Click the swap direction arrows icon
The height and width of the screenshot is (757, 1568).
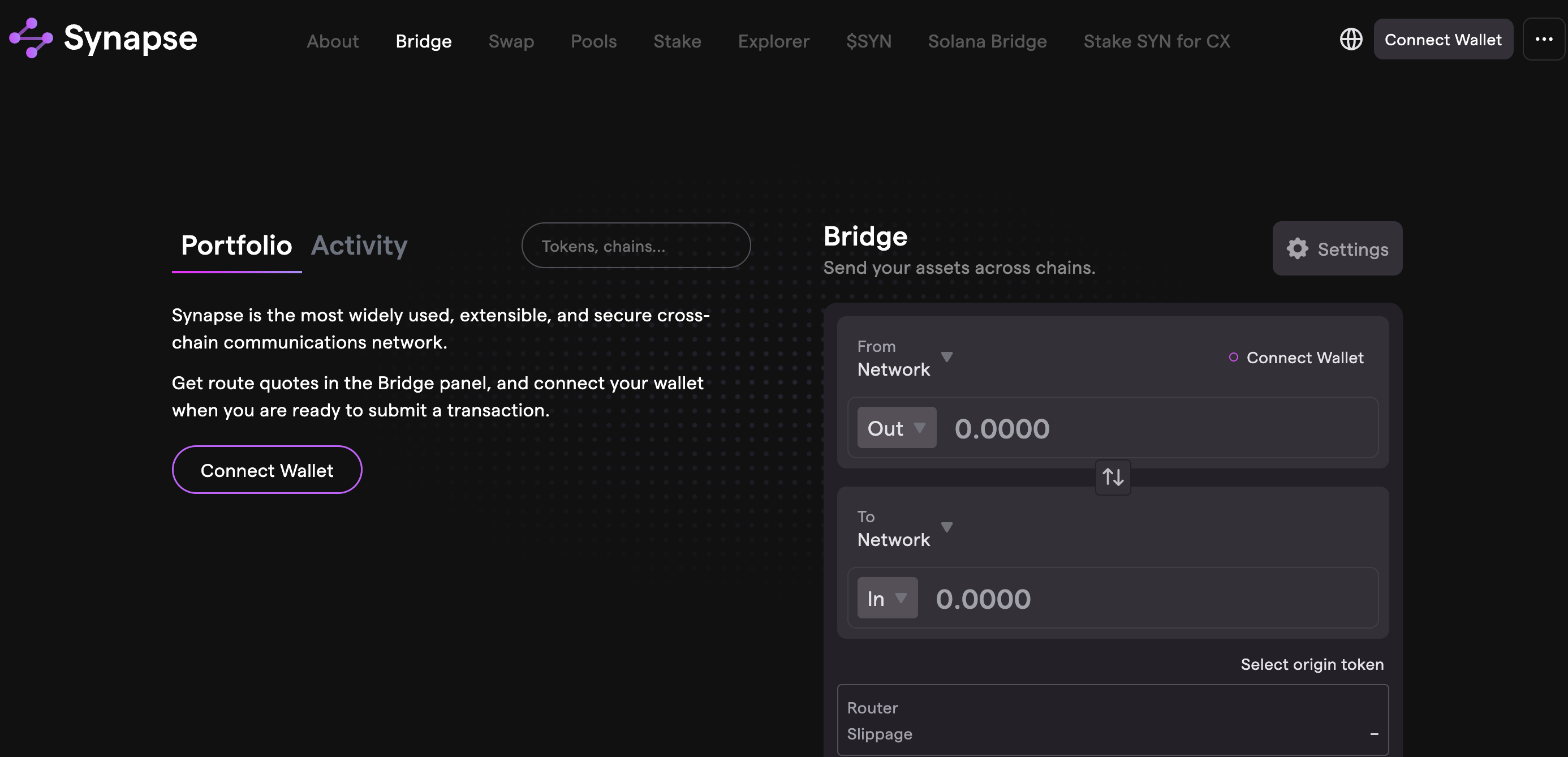click(1113, 477)
